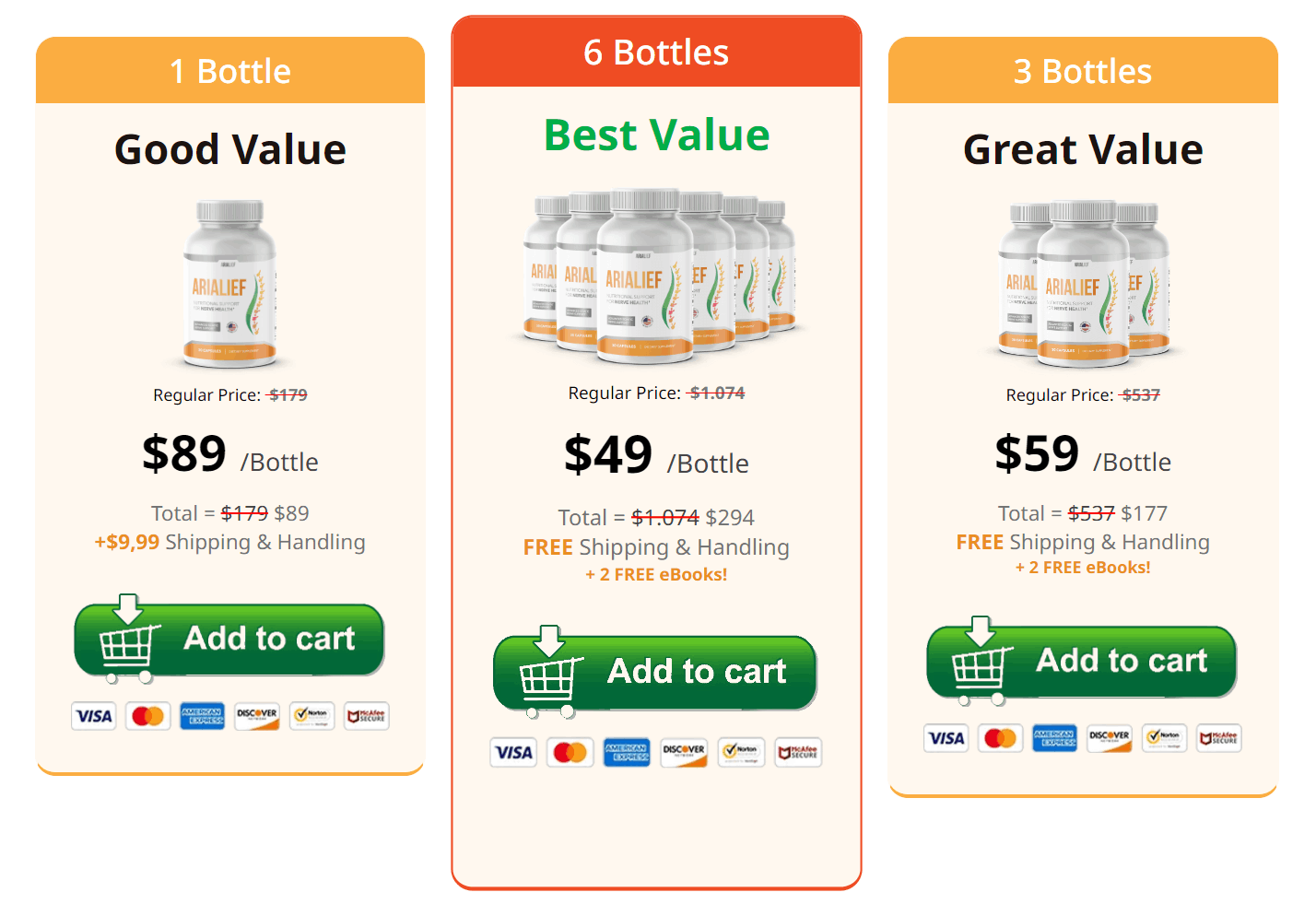Add the 6 Bottles package to cart
The height and width of the screenshot is (904, 1316).
(655, 672)
